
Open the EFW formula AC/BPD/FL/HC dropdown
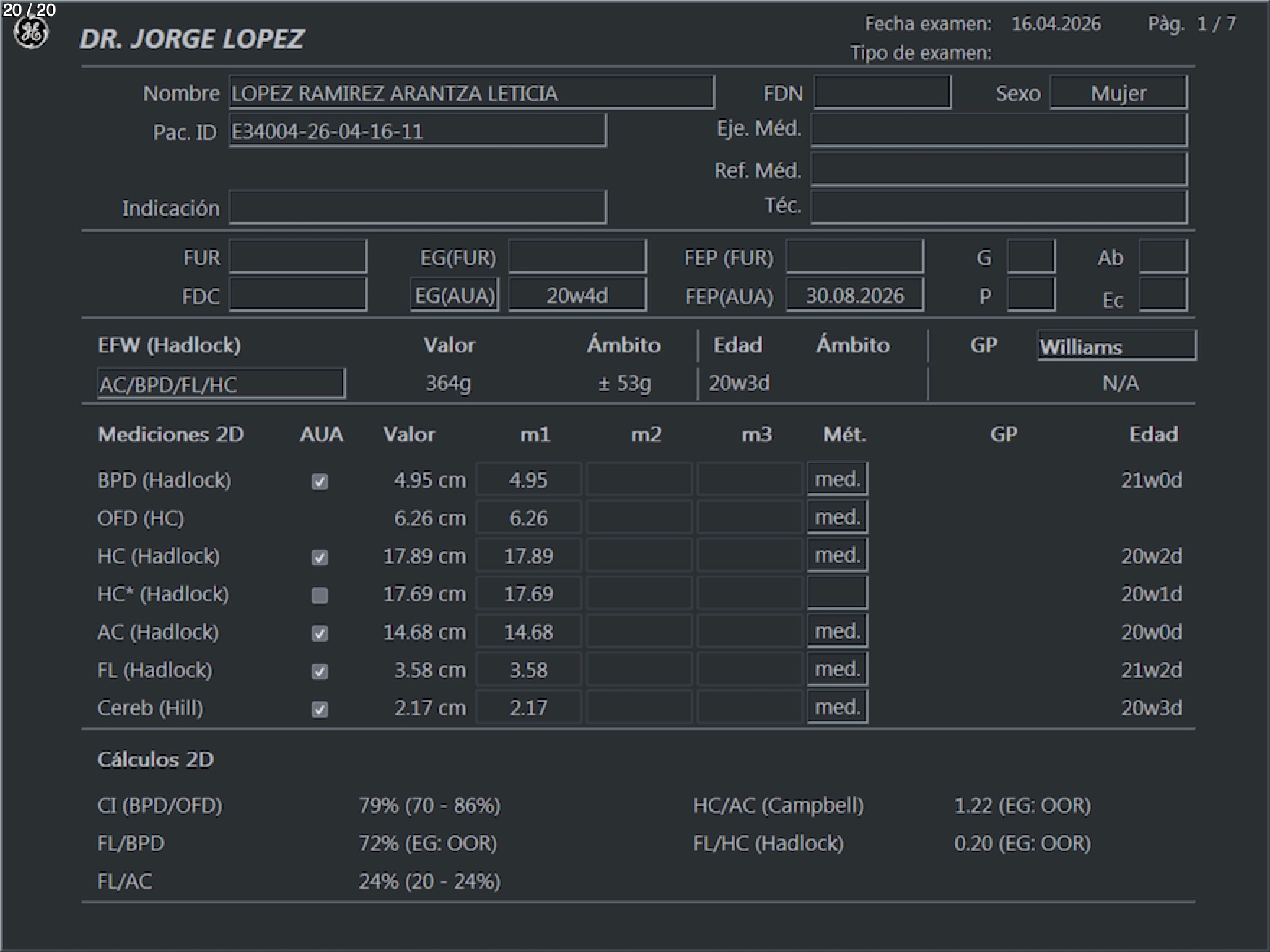pos(221,384)
